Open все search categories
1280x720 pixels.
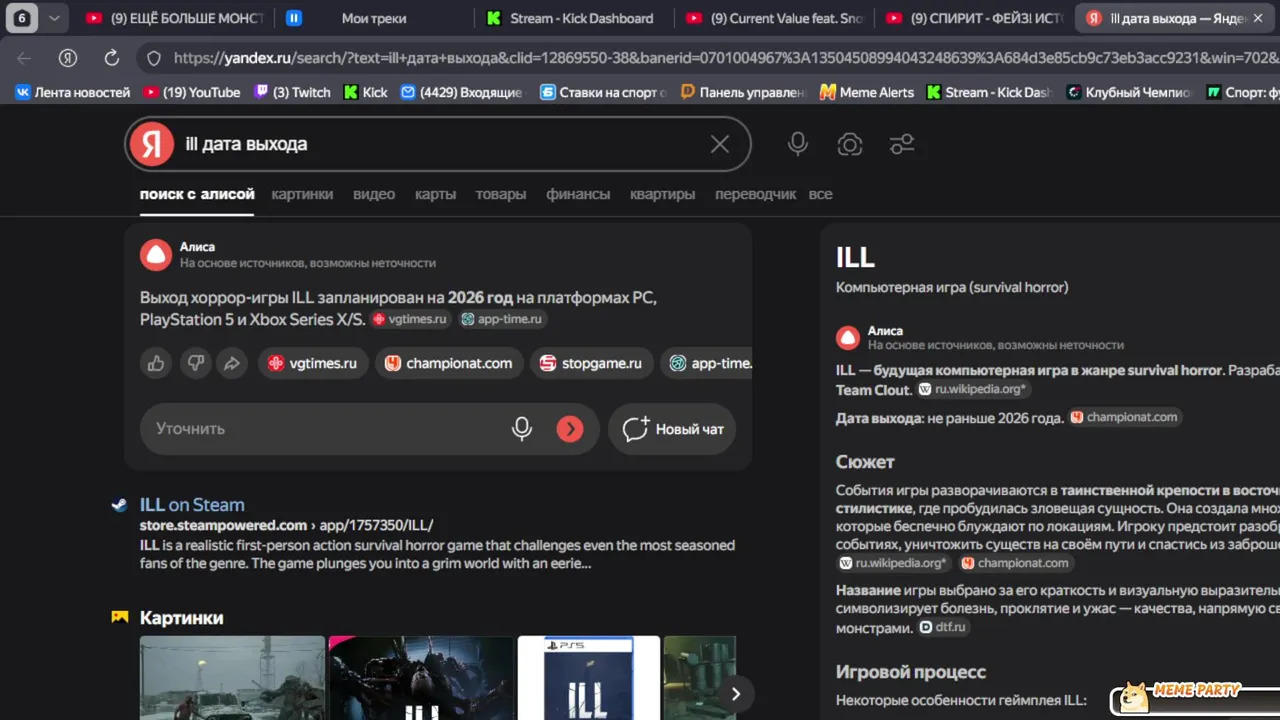[820, 194]
